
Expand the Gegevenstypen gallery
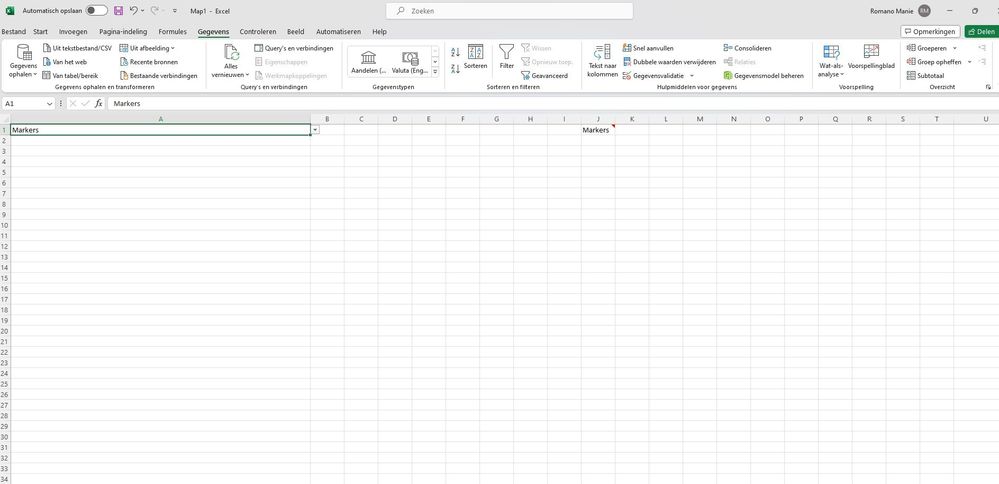pos(435,73)
